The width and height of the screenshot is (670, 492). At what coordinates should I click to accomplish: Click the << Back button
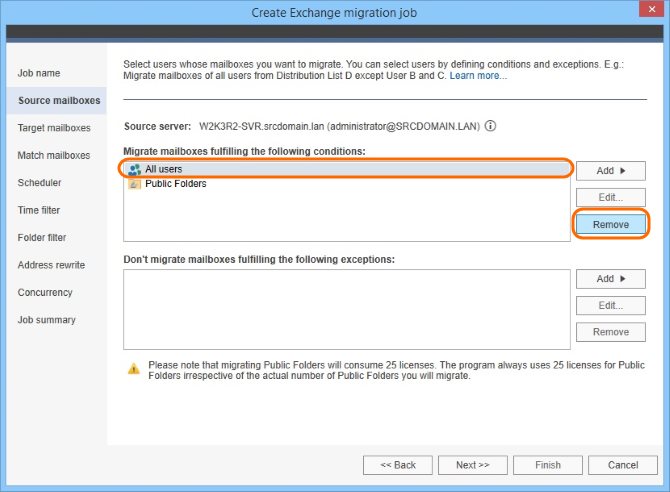click(398, 465)
